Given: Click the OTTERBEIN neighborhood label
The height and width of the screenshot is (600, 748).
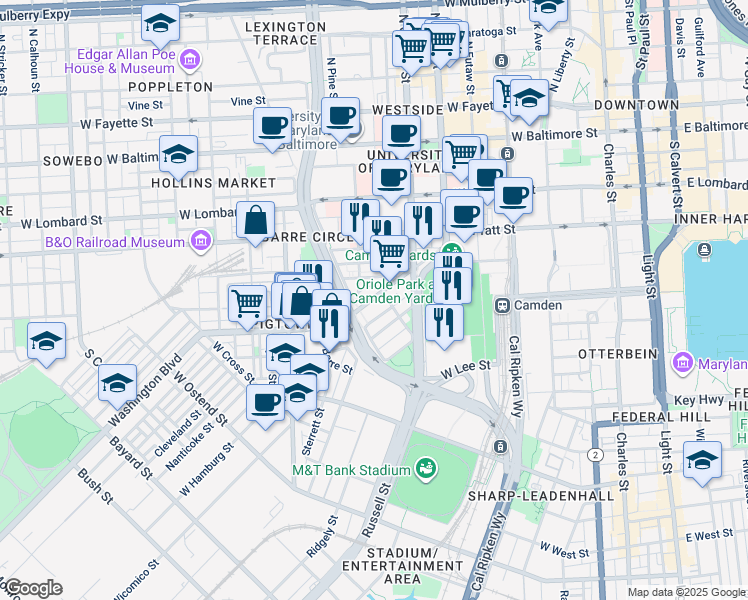Looking at the screenshot, I should 618,354.
